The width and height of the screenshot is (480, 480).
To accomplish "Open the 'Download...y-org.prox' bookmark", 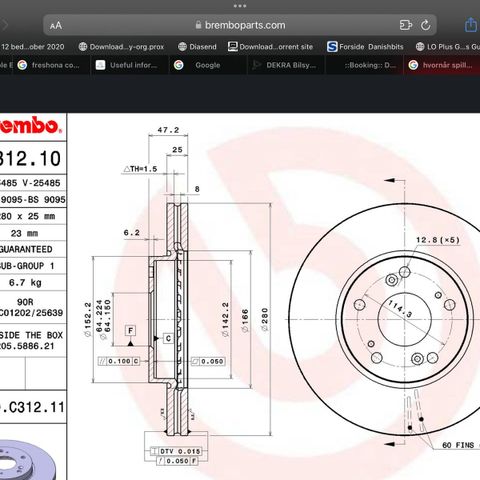I will point(121,47).
